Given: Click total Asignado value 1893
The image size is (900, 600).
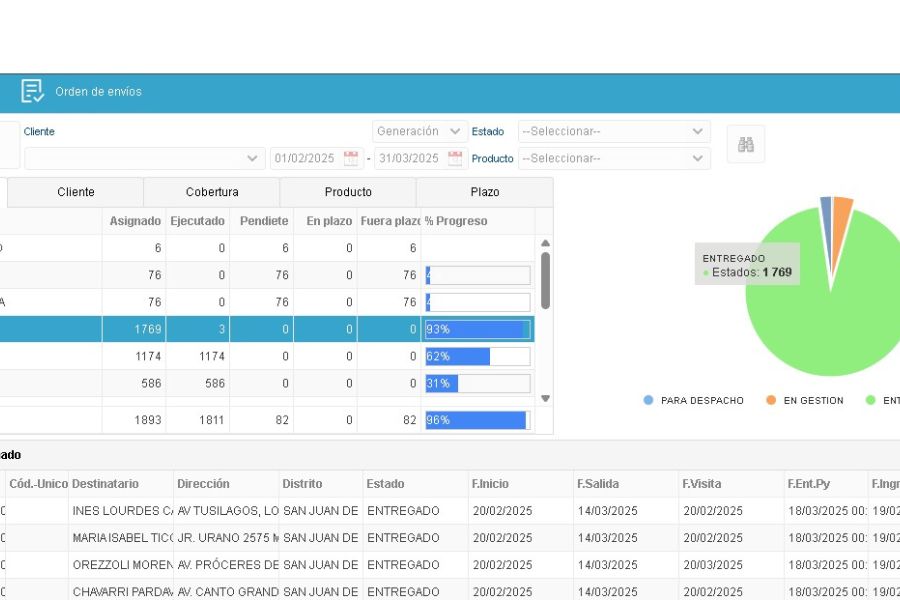Looking at the screenshot, I should point(148,420).
